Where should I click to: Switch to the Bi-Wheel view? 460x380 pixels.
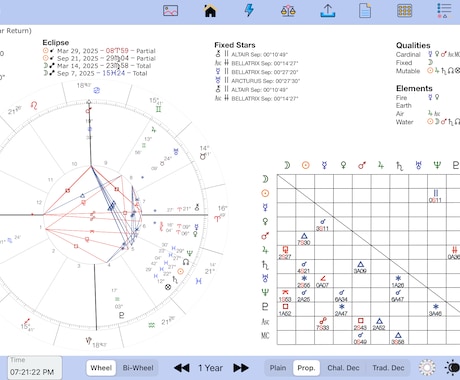(138, 368)
